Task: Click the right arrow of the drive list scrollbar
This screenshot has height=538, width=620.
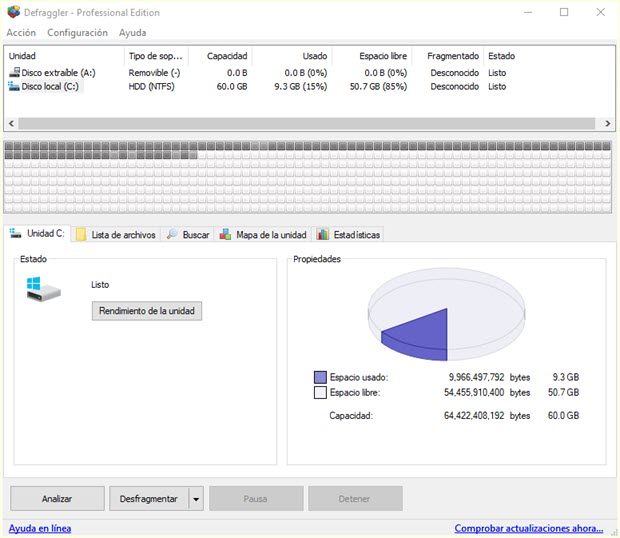Action: pos(608,123)
